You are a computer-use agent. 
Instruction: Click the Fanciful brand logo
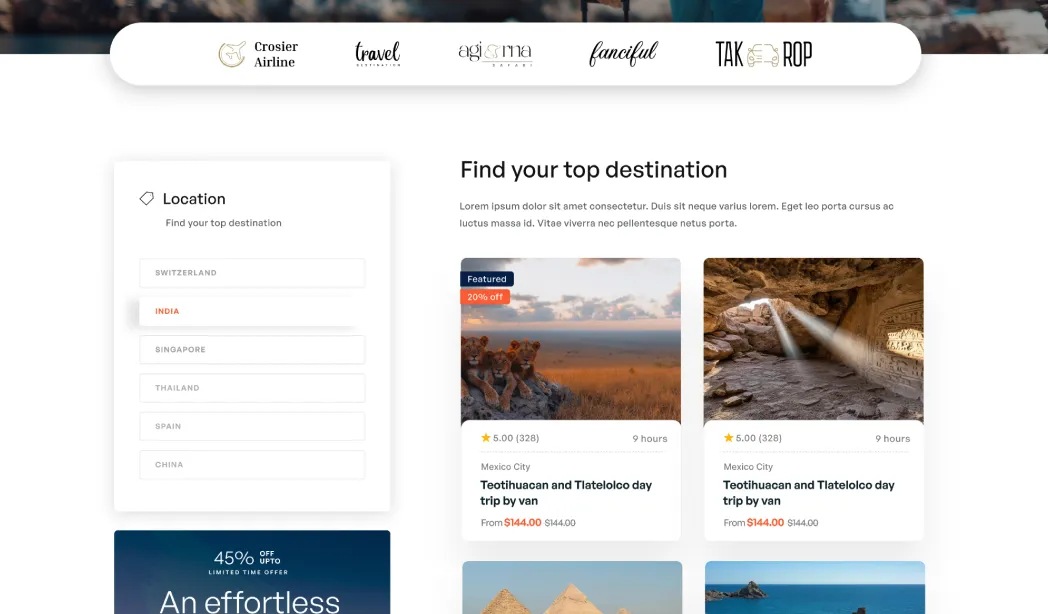(623, 53)
